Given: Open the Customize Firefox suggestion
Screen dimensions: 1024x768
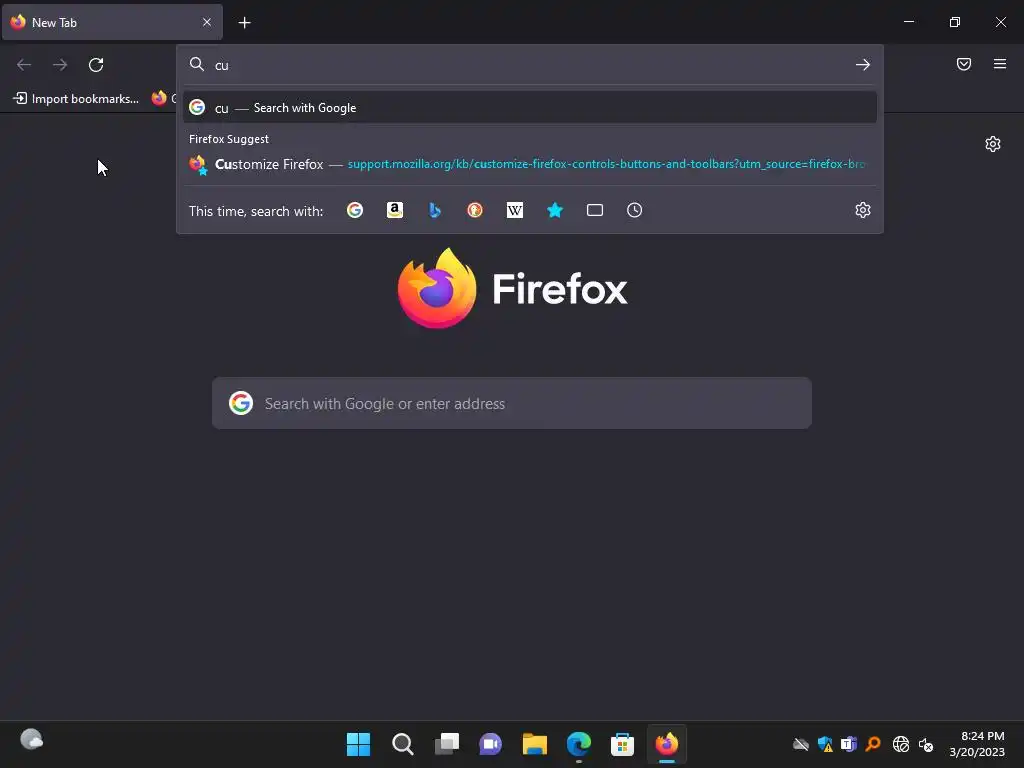Looking at the screenshot, I should (x=530, y=164).
